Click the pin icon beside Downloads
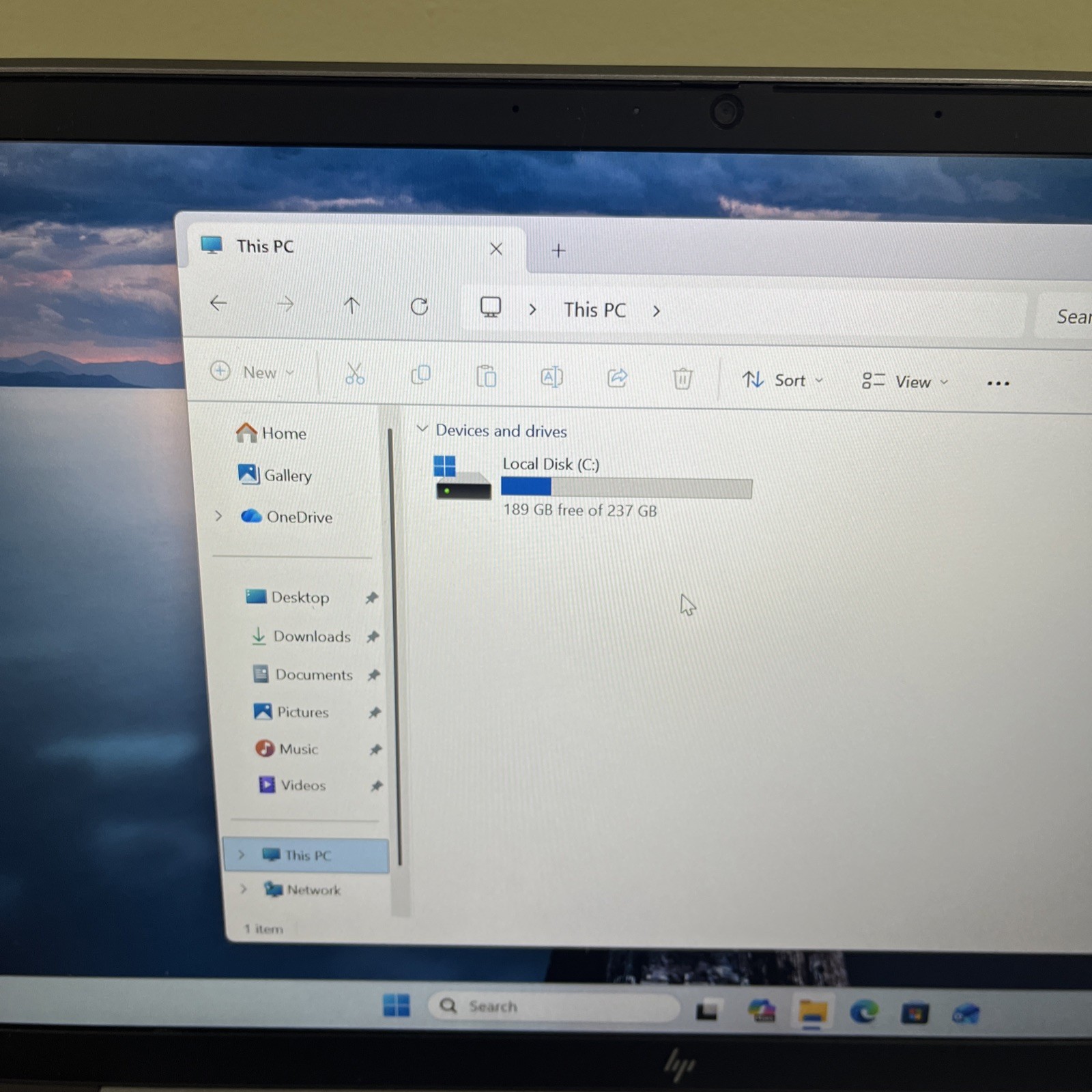The height and width of the screenshot is (1092, 1092). [x=373, y=637]
